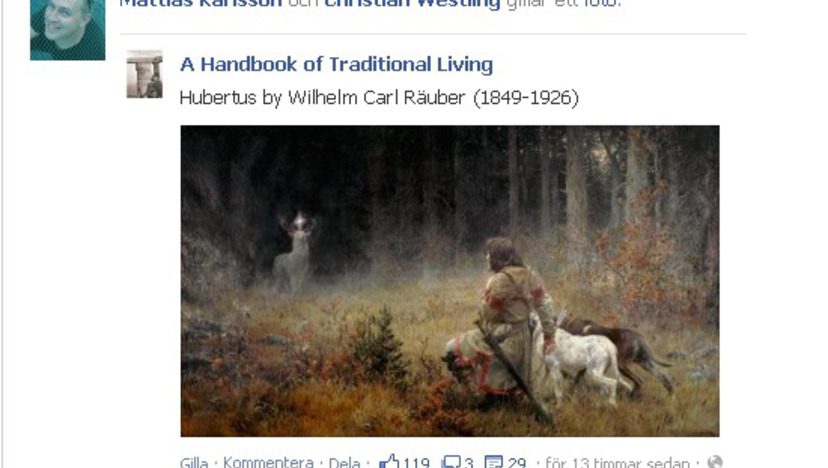The image size is (828, 468).
Task: Open the user's avatar photo
Action: [x=68, y=30]
